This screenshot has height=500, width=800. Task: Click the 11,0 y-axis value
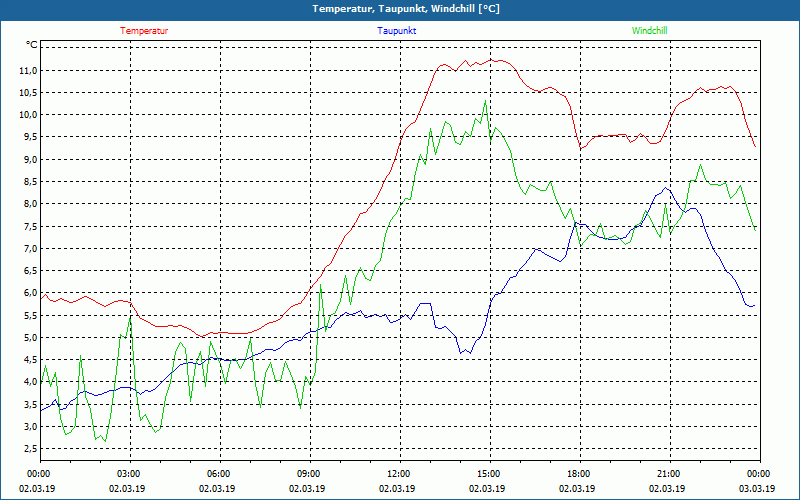coord(29,70)
